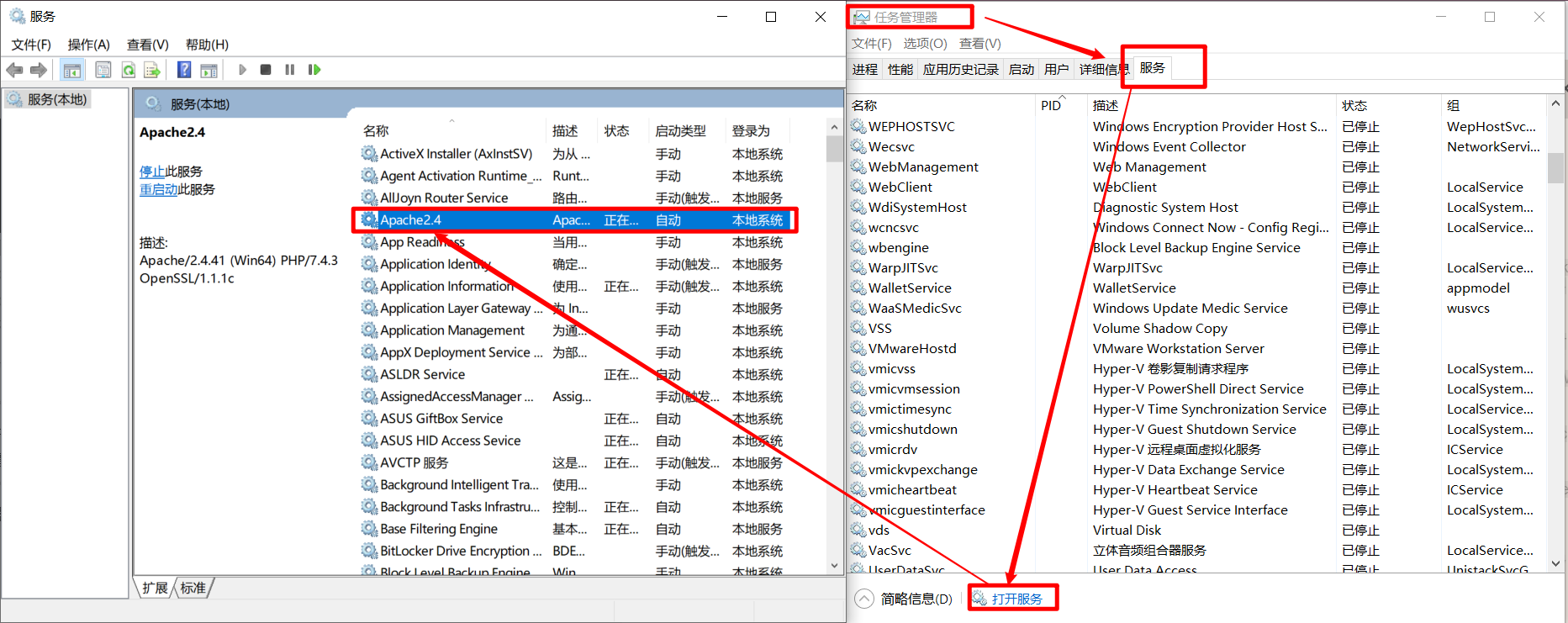Select the wbengine service row
Viewport: 1568px width, 623px height.
tap(1196, 247)
